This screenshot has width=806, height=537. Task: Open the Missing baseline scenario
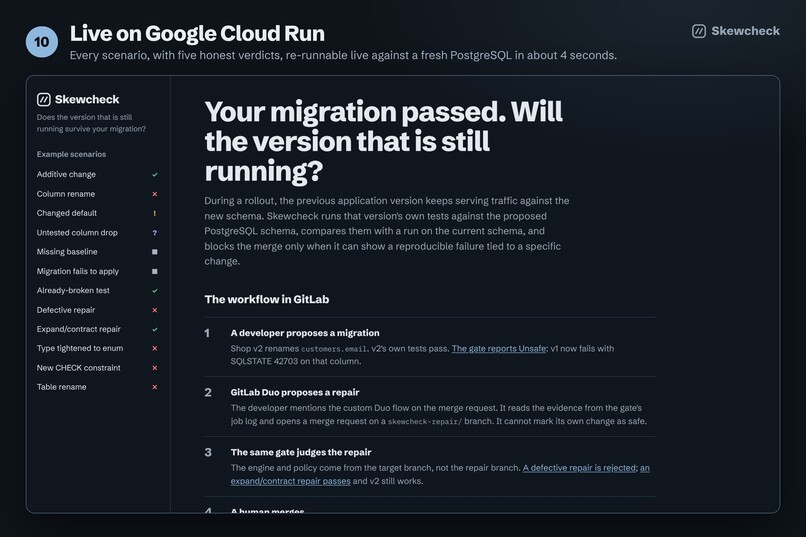97,251
